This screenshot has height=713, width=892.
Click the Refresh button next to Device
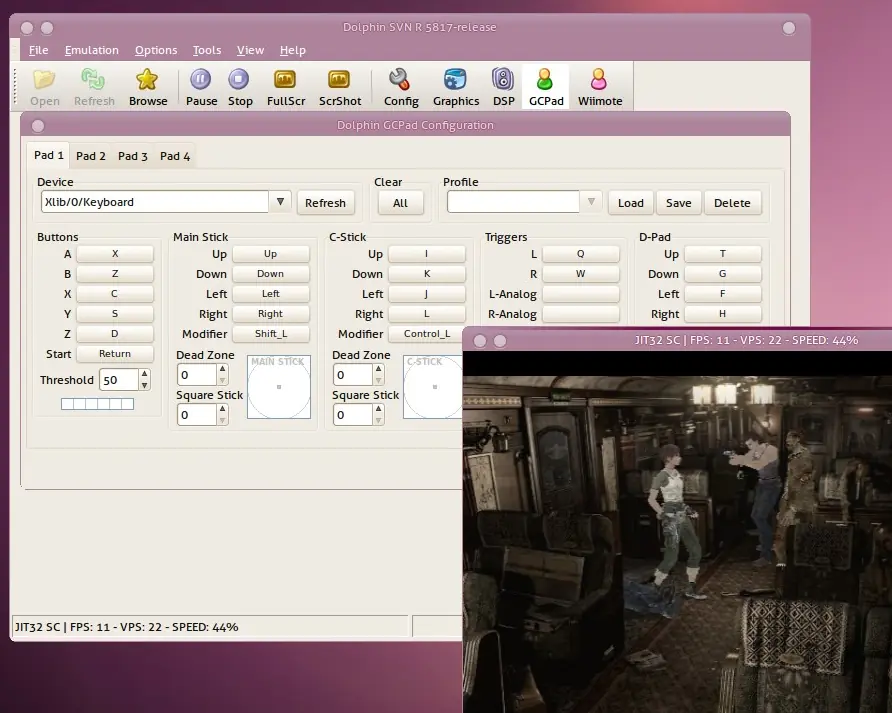[325, 203]
